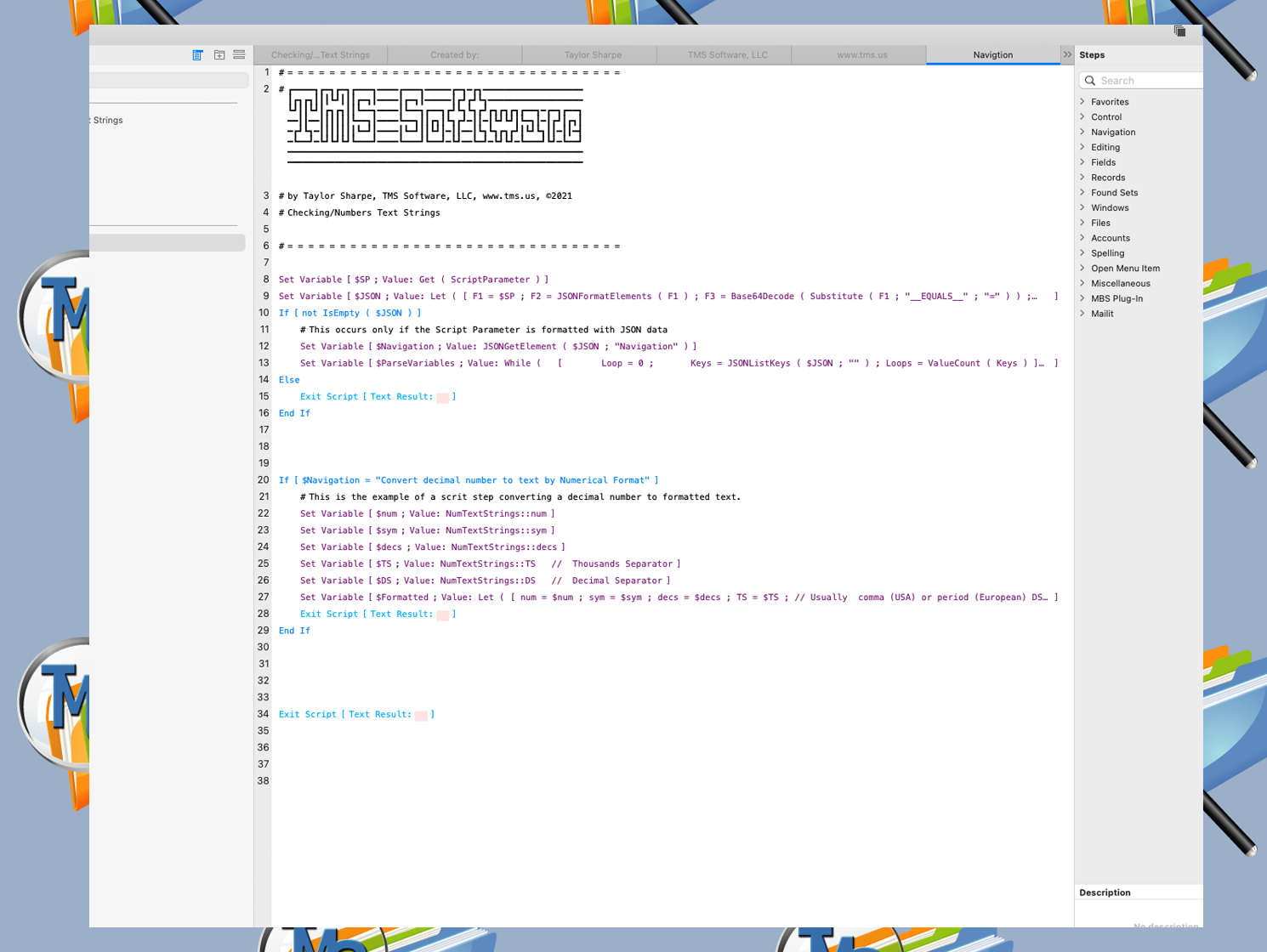
Task: Select 'Set Variable [ $num' step
Action: click(x=427, y=514)
